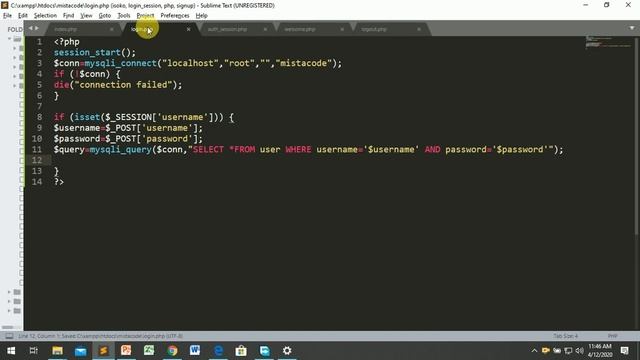Click the volume speaker tray icon
The image size is (640, 360).
[x=580, y=351]
